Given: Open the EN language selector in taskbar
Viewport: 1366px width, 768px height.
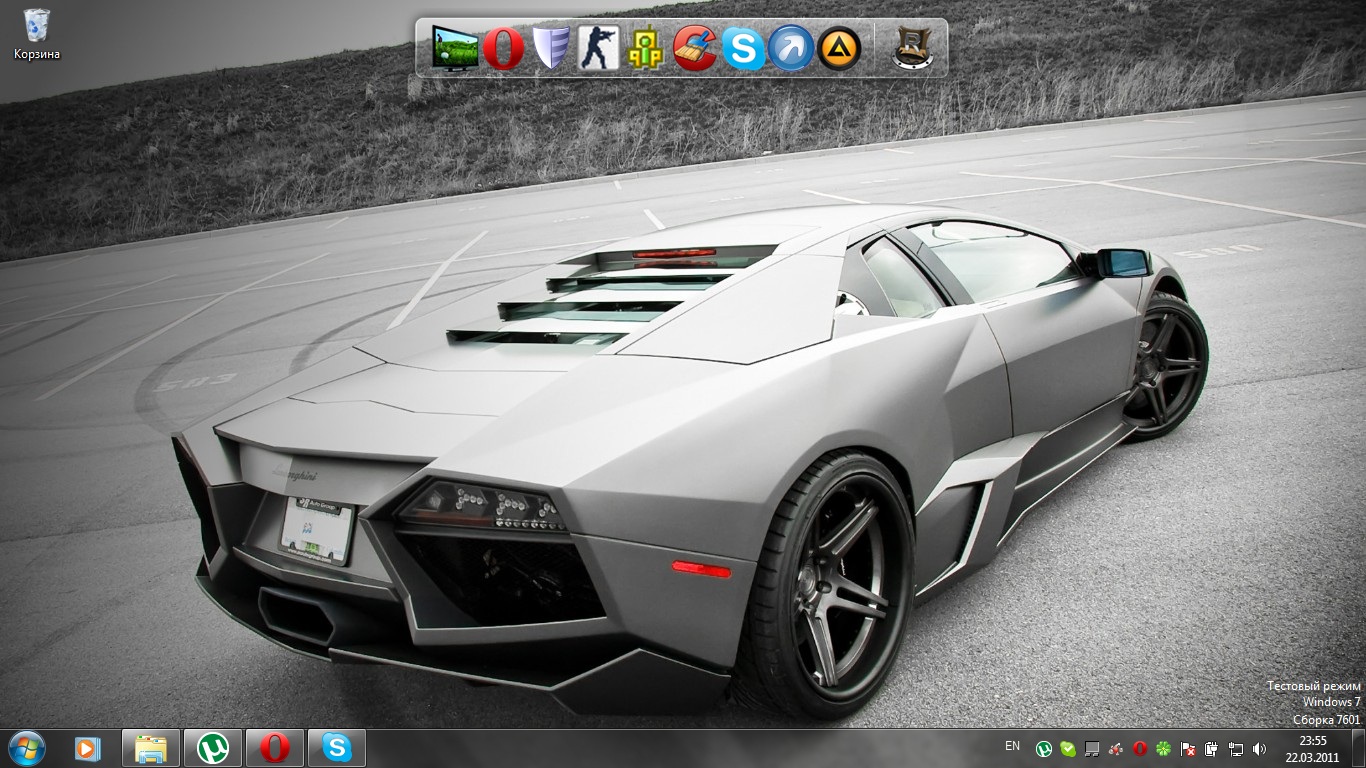Looking at the screenshot, I should click(1012, 747).
